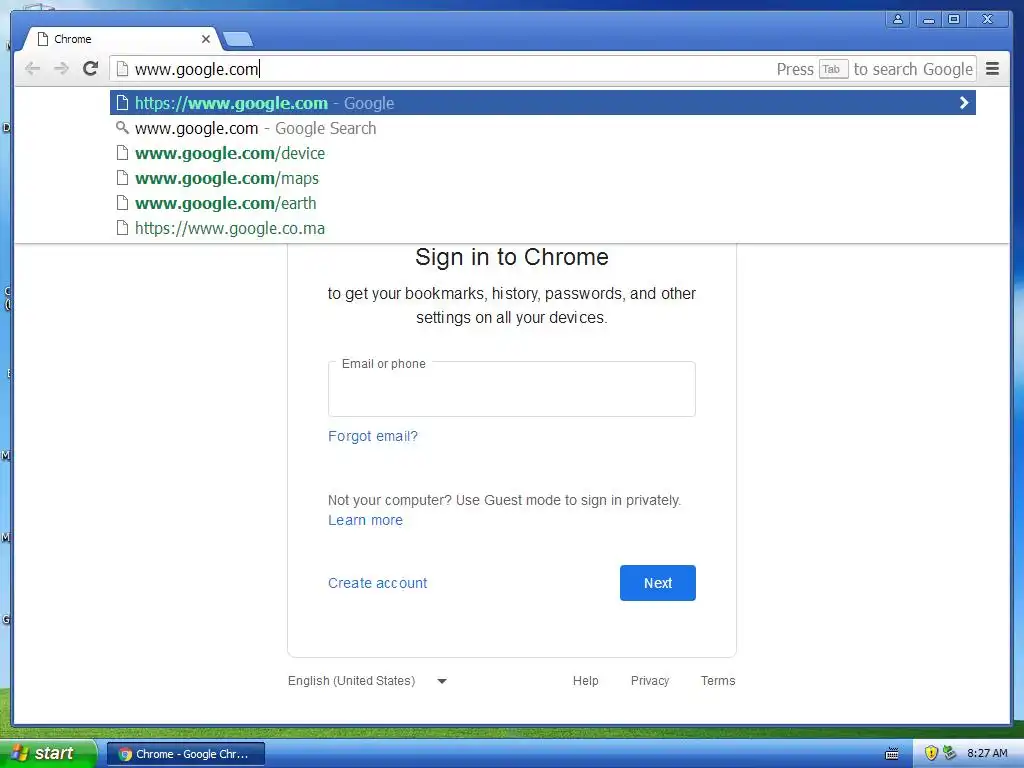Click the user profile icon in title bar
Image resolution: width=1024 pixels, height=768 pixels.
click(x=898, y=19)
